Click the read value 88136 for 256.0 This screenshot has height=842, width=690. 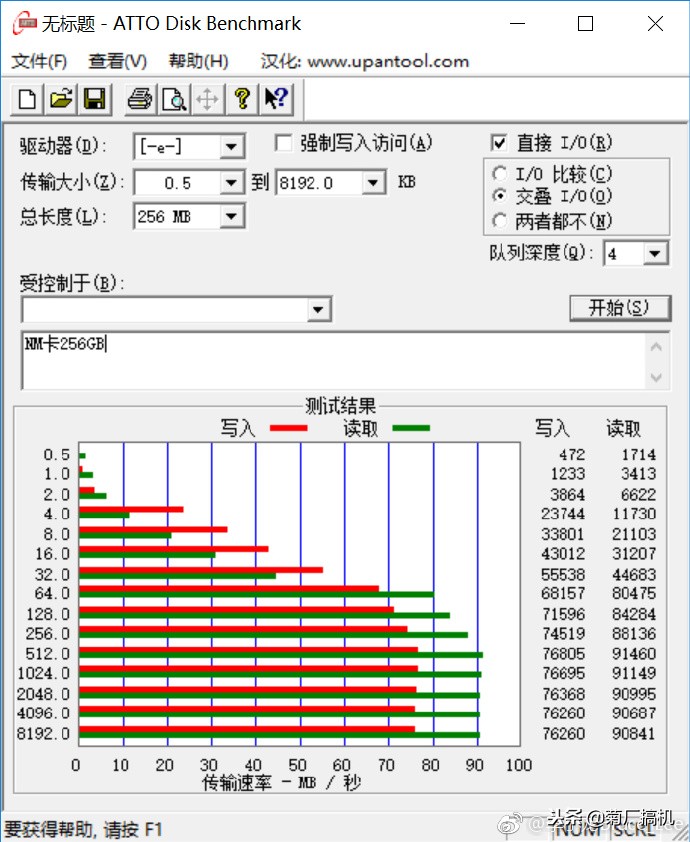(634, 634)
